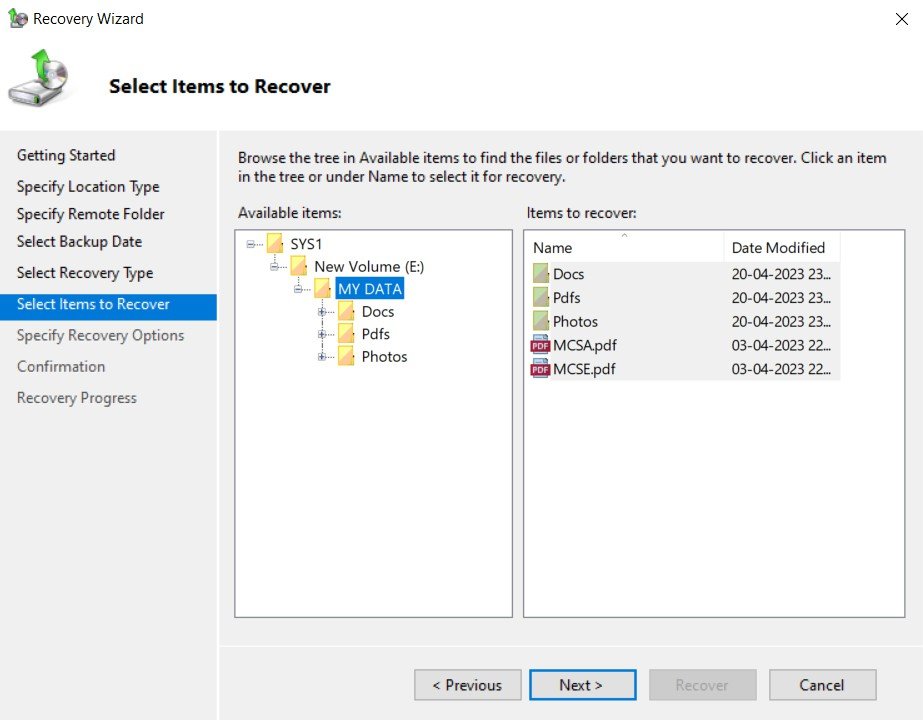The height and width of the screenshot is (720, 923).
Task: Close the Recovery Wizard window
Action: [901, 19]
